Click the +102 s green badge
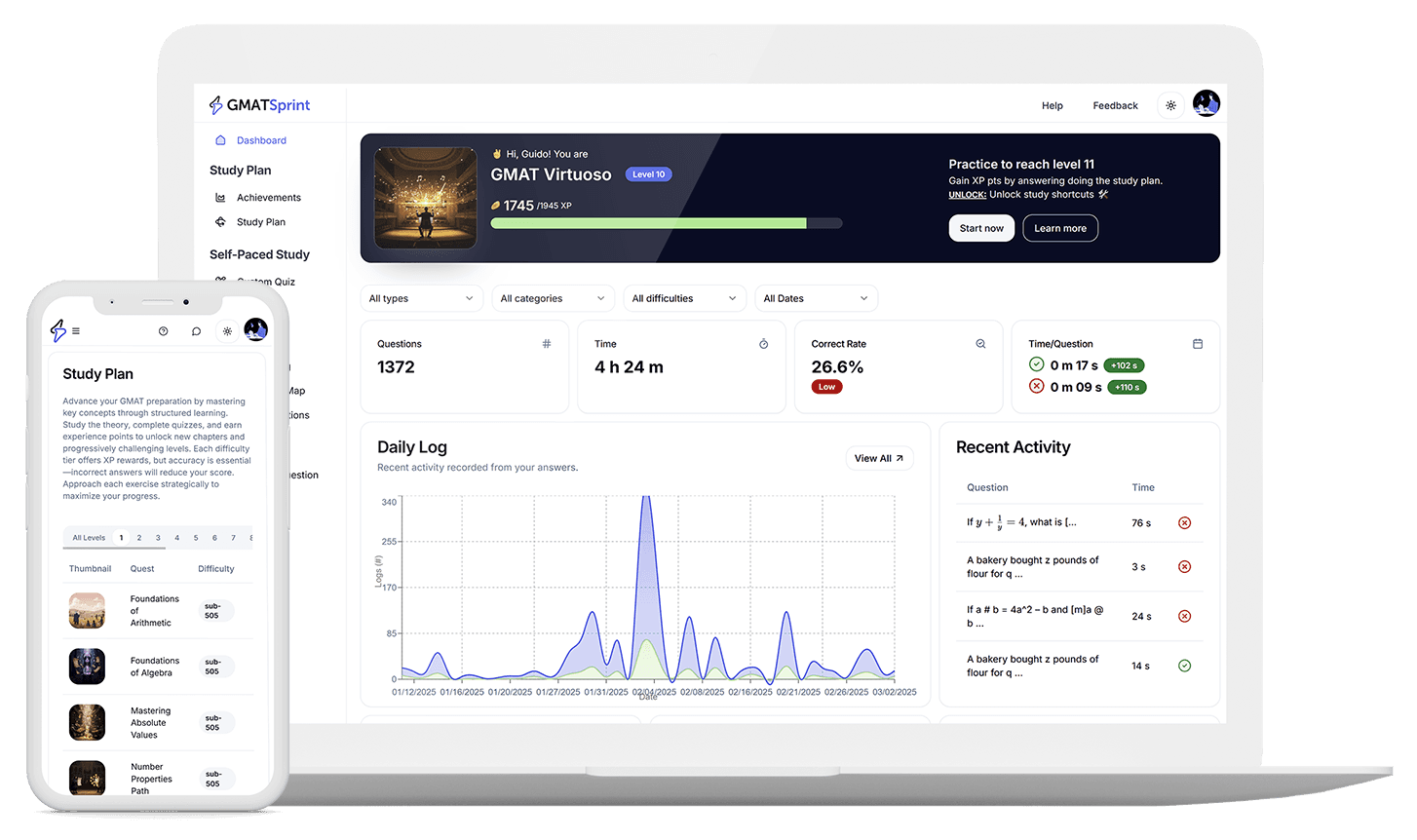Screen dimensions: 1417x840 tap(1124, 365)
